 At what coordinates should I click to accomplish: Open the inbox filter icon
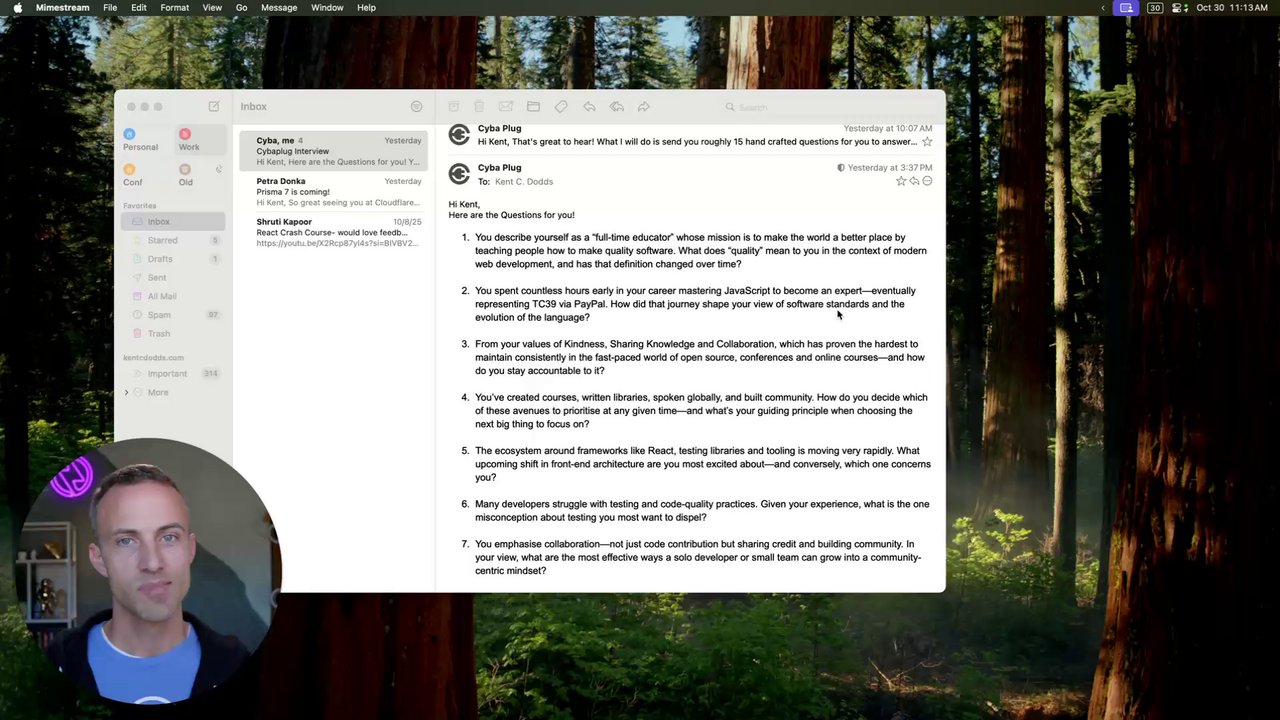pos(416,106)
